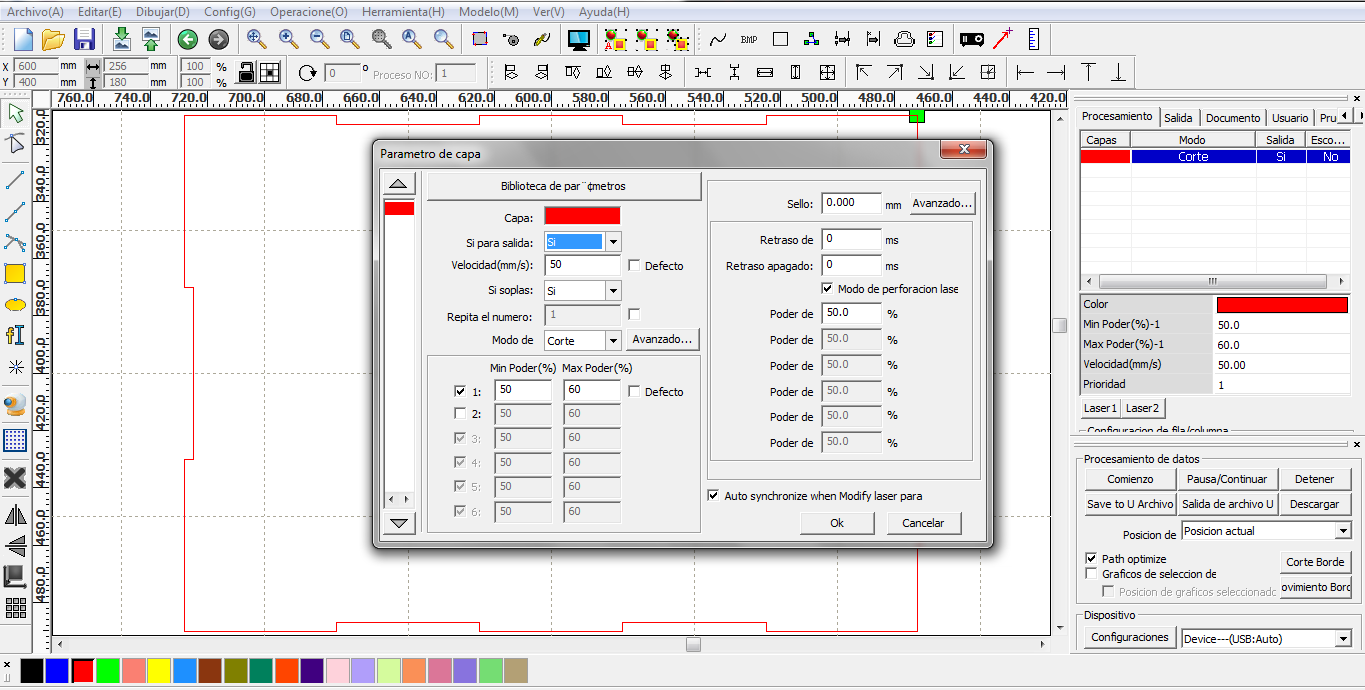Save the file with the floppy icon

[85, 39]
